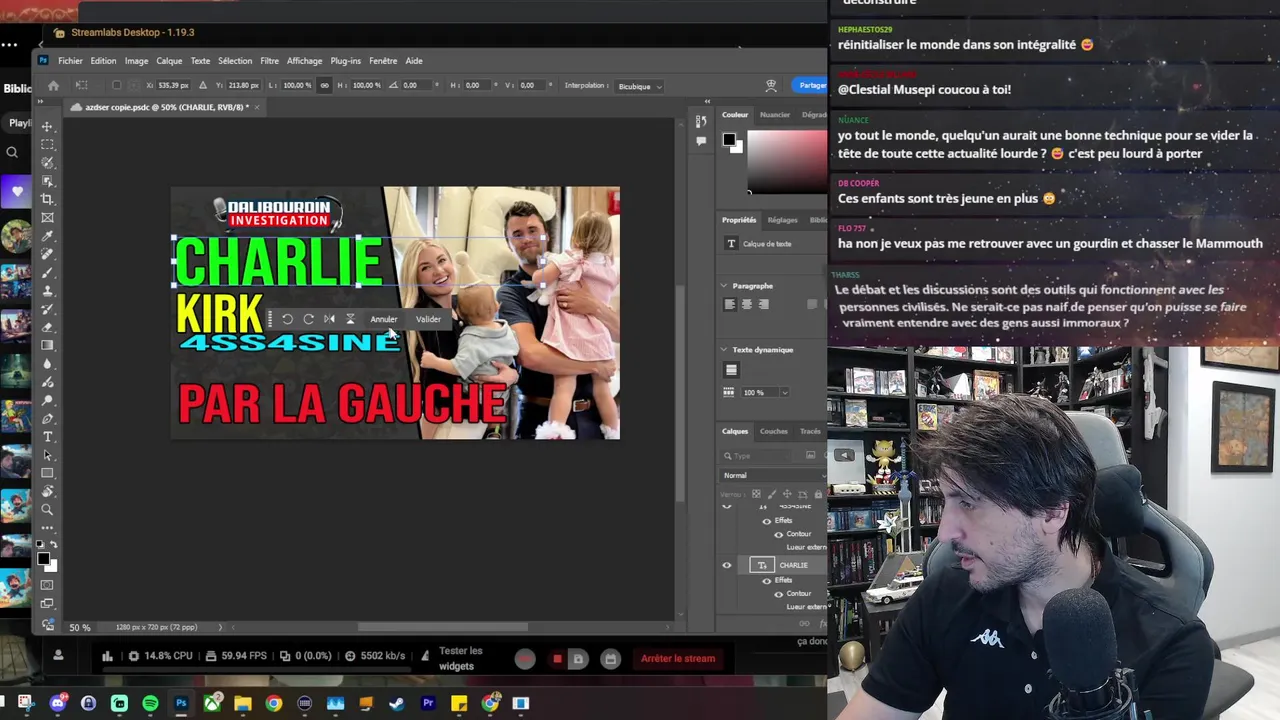
Task: Select the Zoom magnifier tool
Action: 47,510
